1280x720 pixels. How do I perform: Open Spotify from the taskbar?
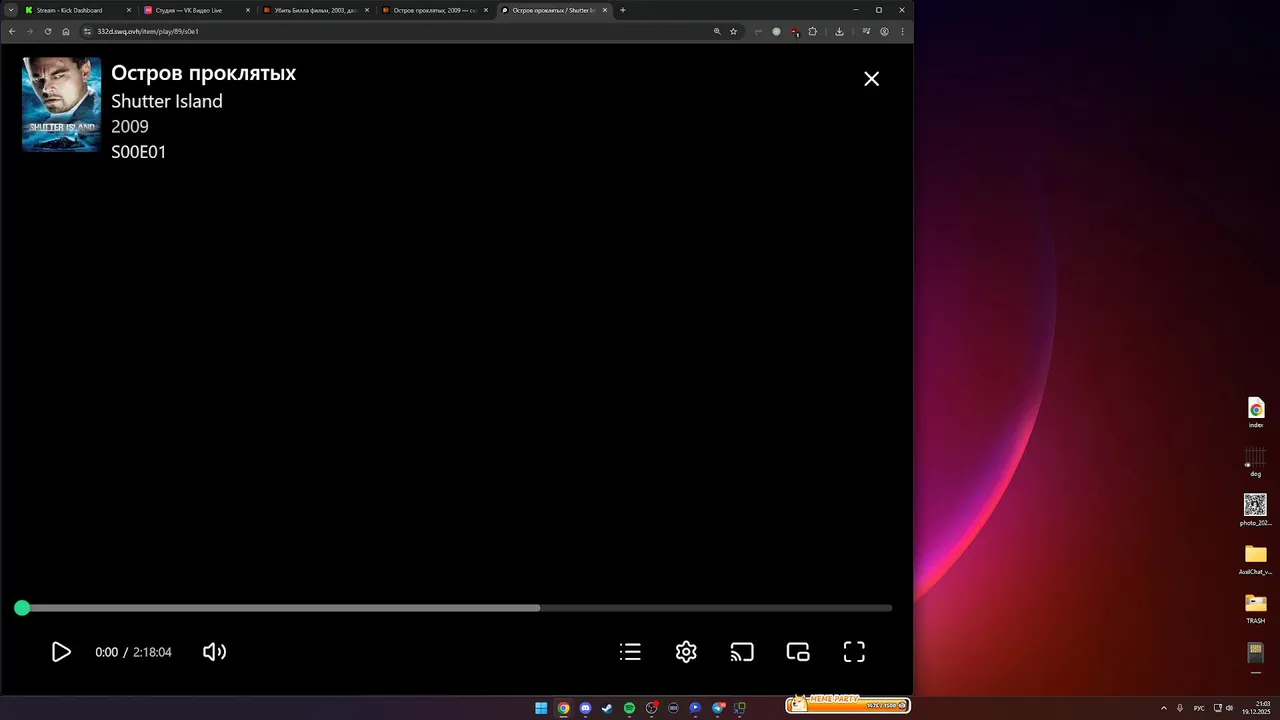[629, 708]
